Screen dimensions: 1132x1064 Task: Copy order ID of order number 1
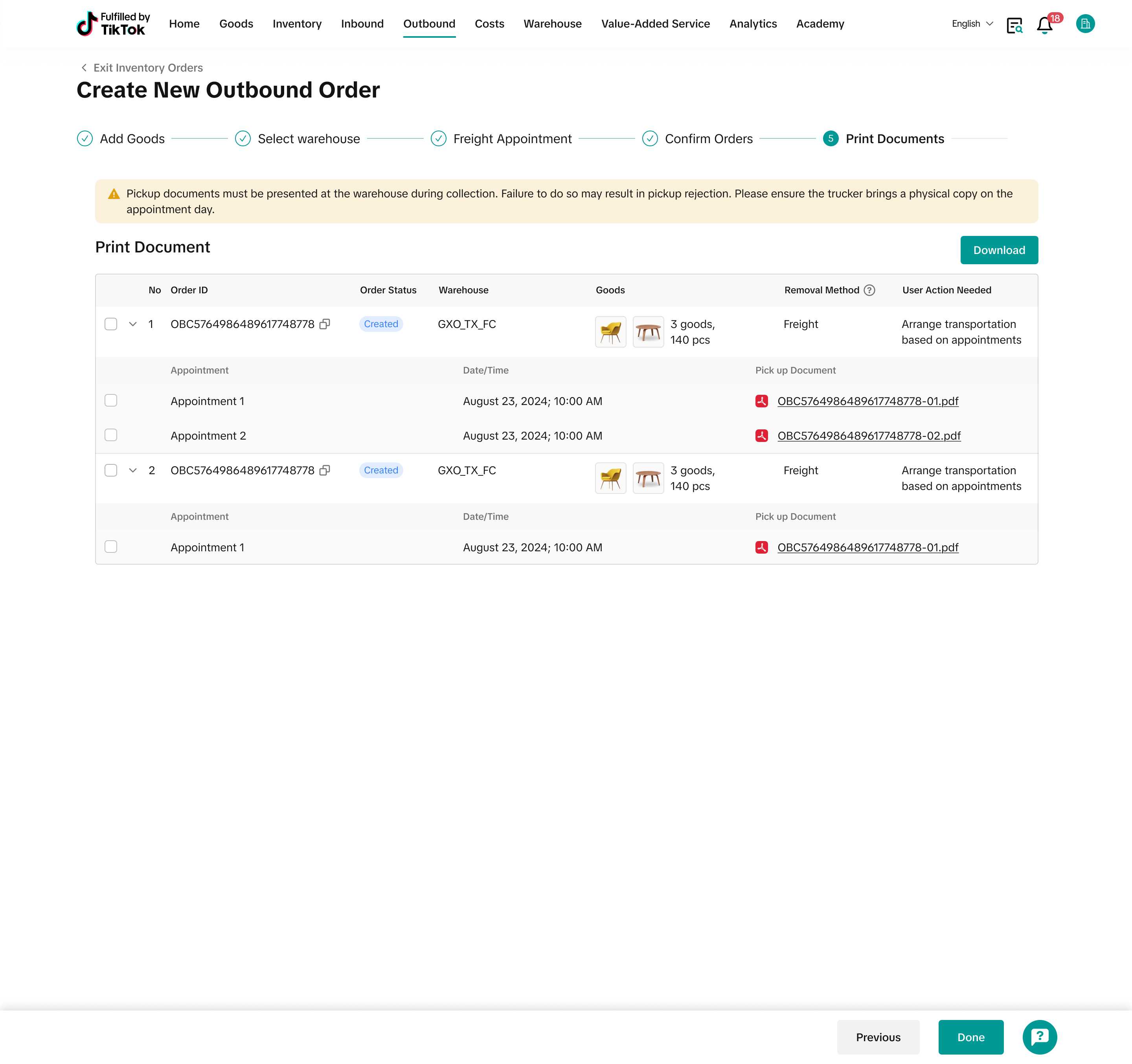pos(325,324)
